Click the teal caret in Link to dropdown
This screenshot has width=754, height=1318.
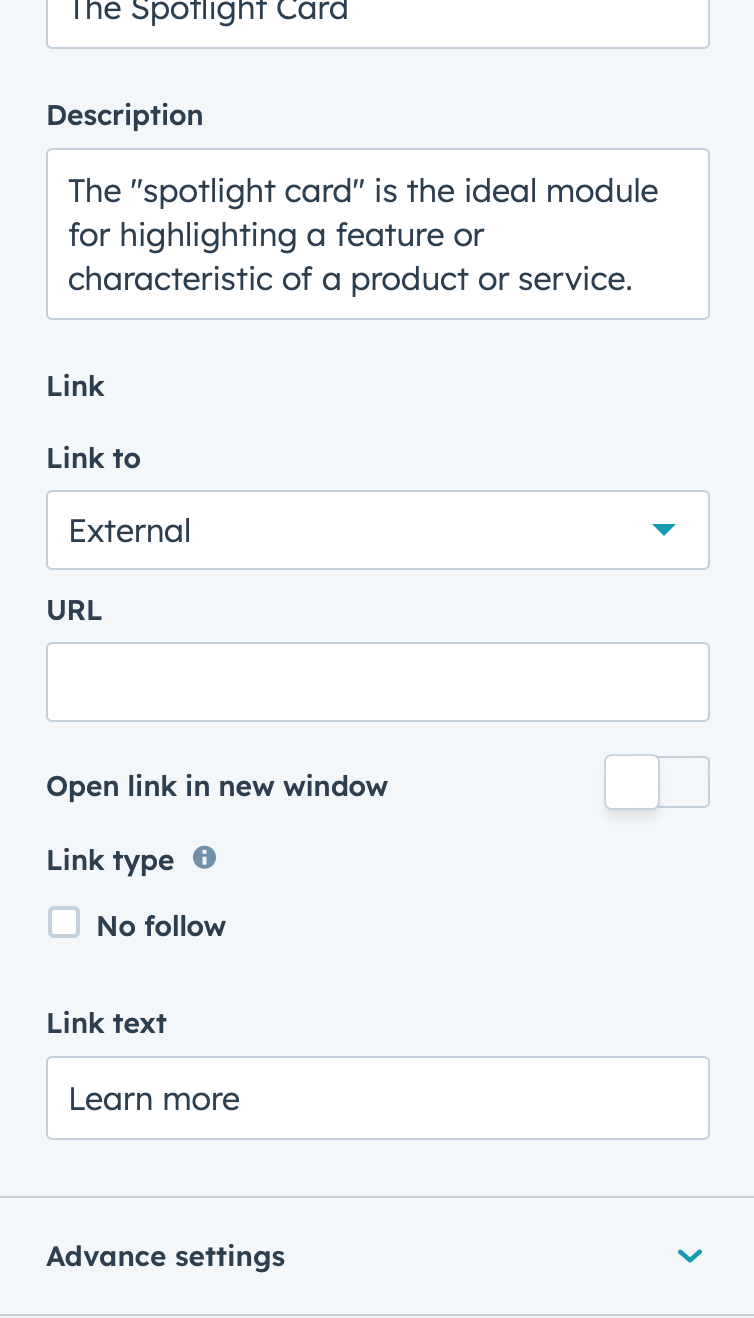tap(664, 530)
